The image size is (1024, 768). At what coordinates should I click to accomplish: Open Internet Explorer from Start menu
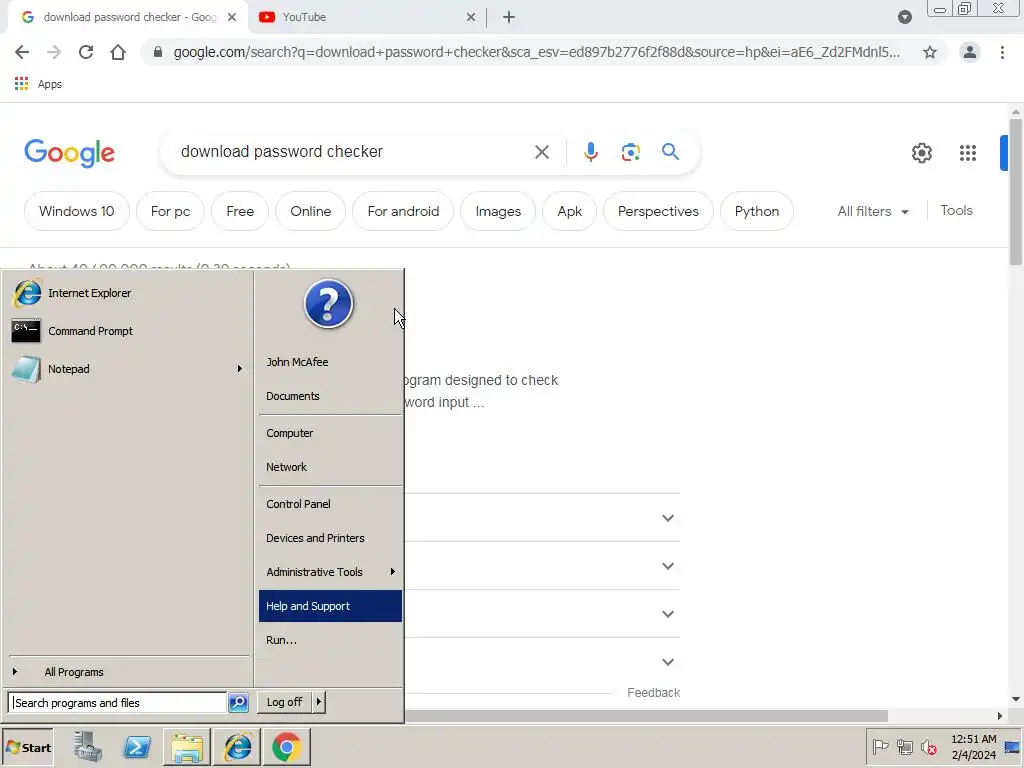[127, 293]
